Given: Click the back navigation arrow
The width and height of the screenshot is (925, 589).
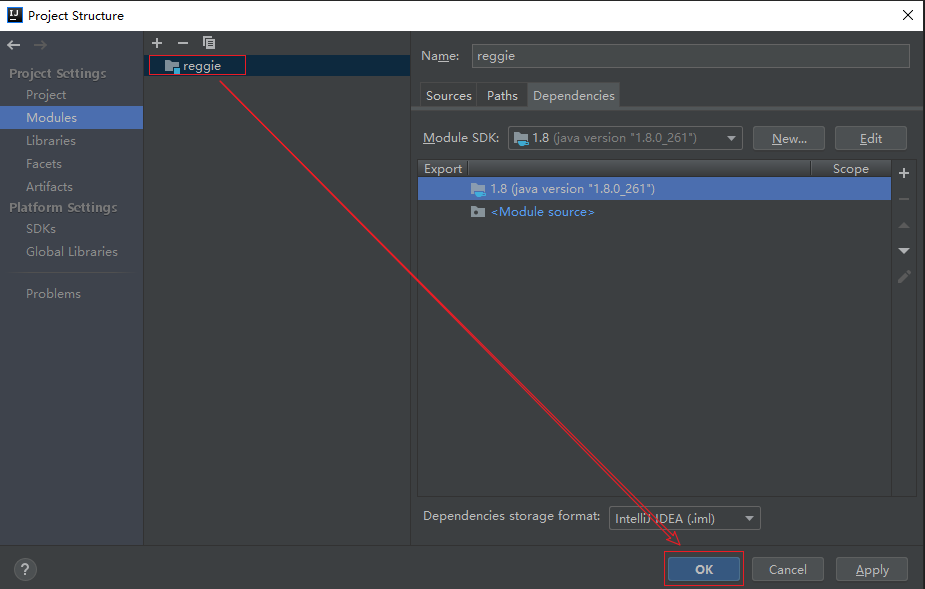Looking at the screenshot, I should (x=14, y=45).
